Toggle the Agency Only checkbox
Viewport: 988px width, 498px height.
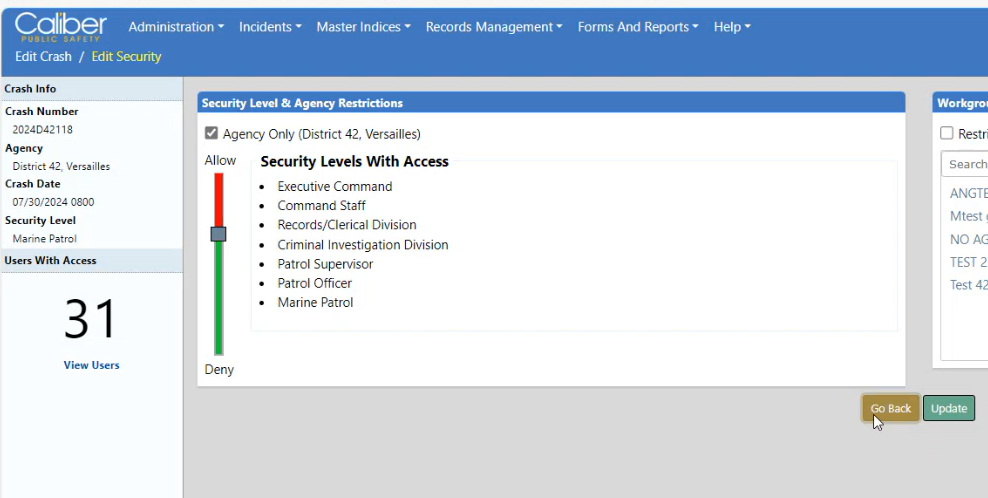click(211, 133)
